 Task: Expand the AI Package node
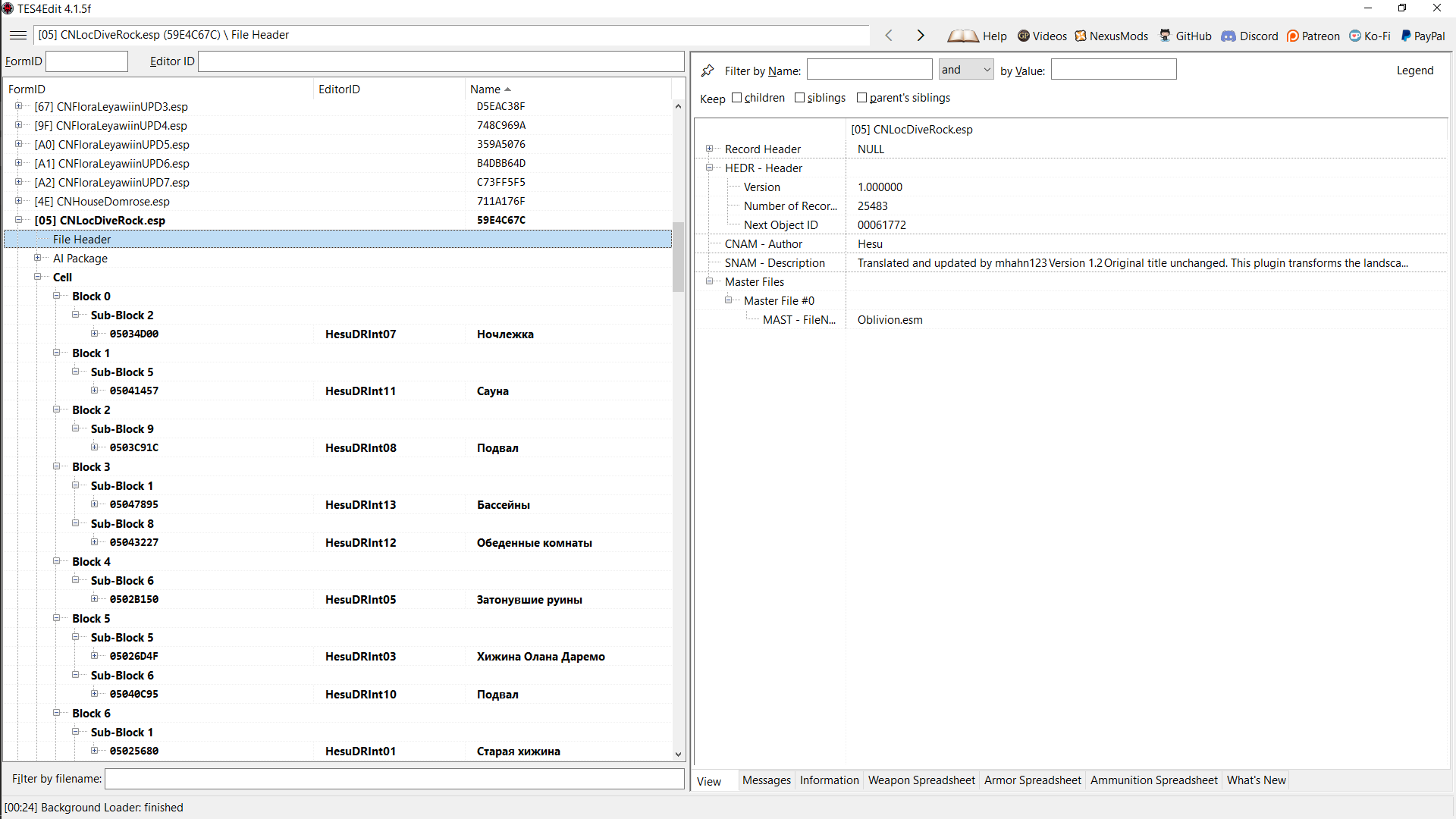coord(38,258)
